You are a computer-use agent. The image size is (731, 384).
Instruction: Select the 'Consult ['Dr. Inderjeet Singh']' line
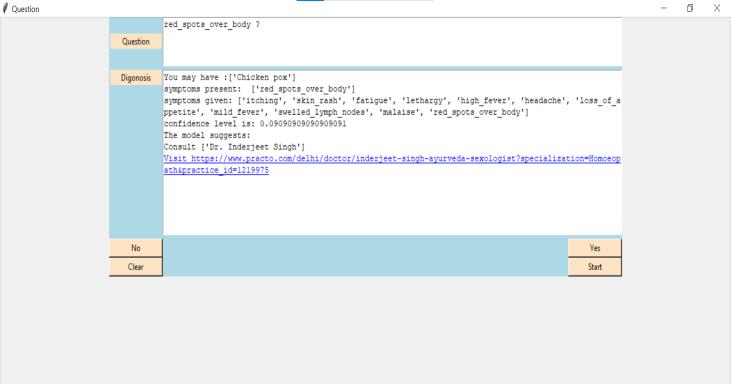234,147
